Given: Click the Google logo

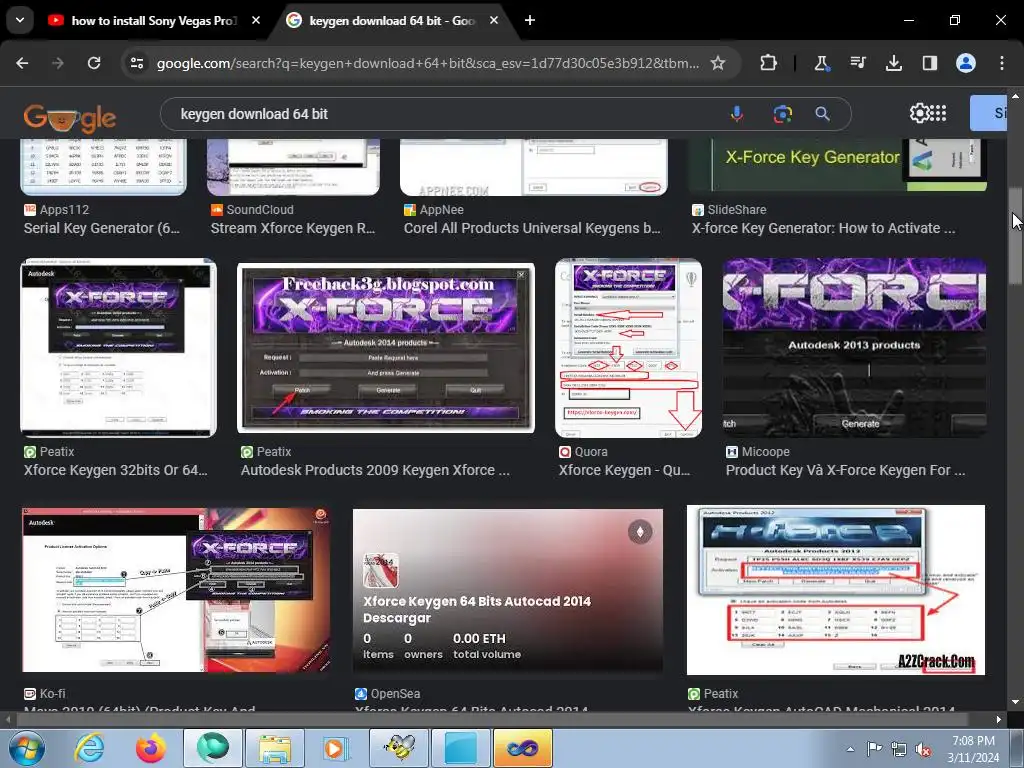Looking at the screenshot, I should coord(70,118).
